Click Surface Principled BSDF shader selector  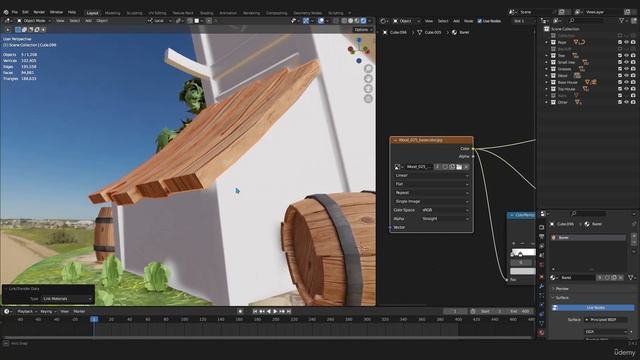(605, 320)
